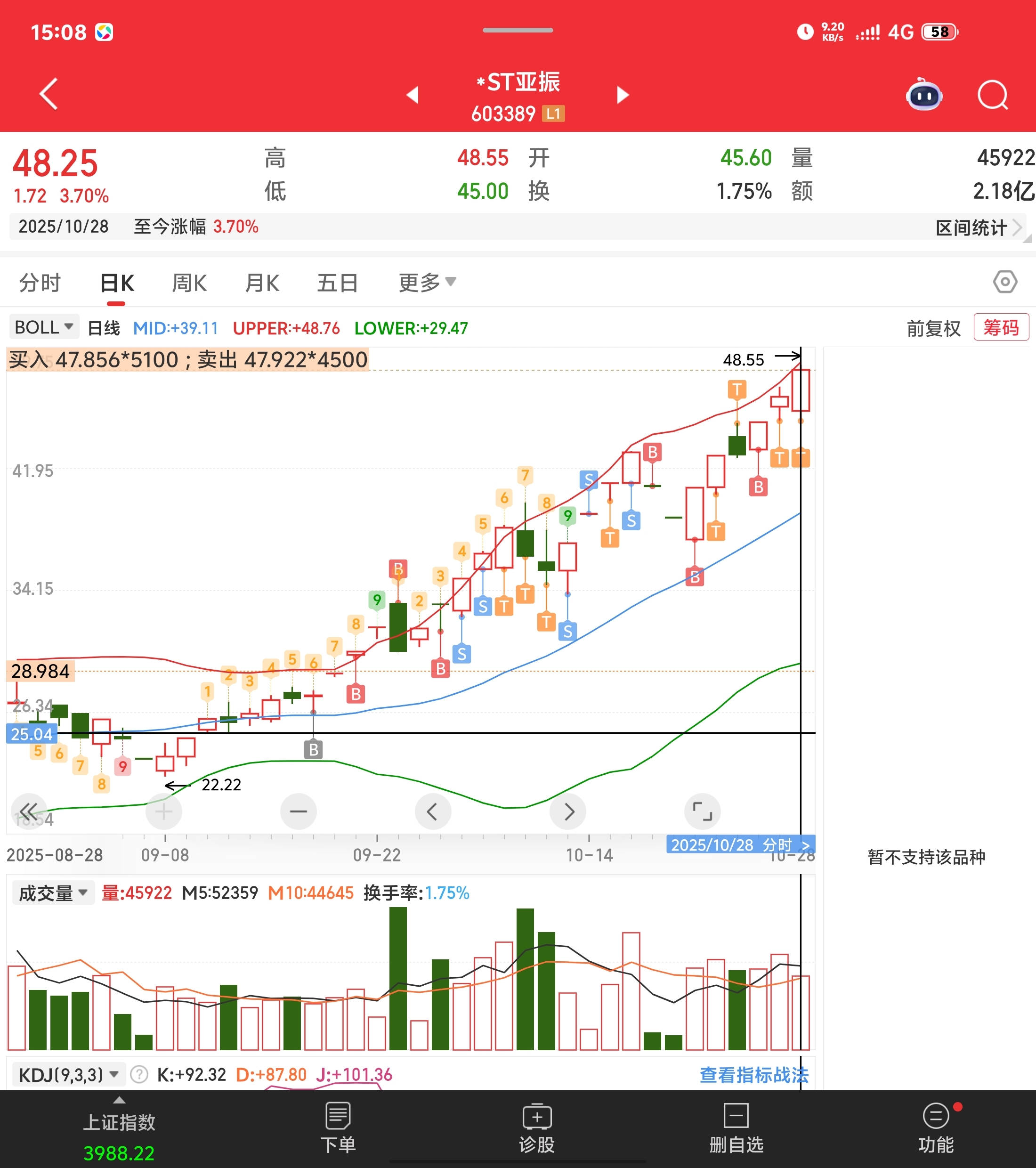Switch to 分时 tab
Viewport: 1036px width, 1168px height.
(40, 283)
